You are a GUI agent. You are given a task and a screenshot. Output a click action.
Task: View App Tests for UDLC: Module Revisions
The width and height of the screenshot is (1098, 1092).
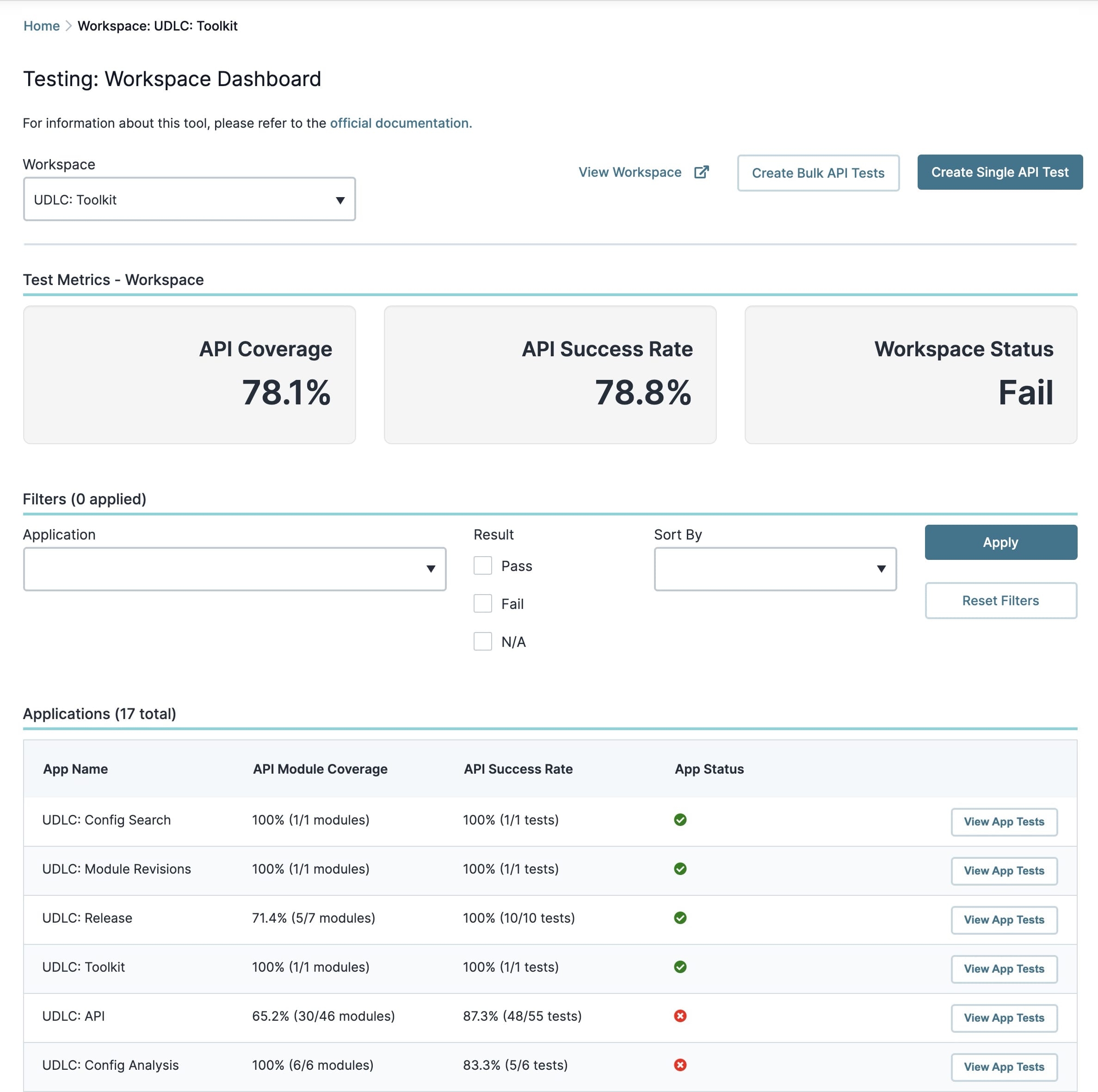(1004, 870)
